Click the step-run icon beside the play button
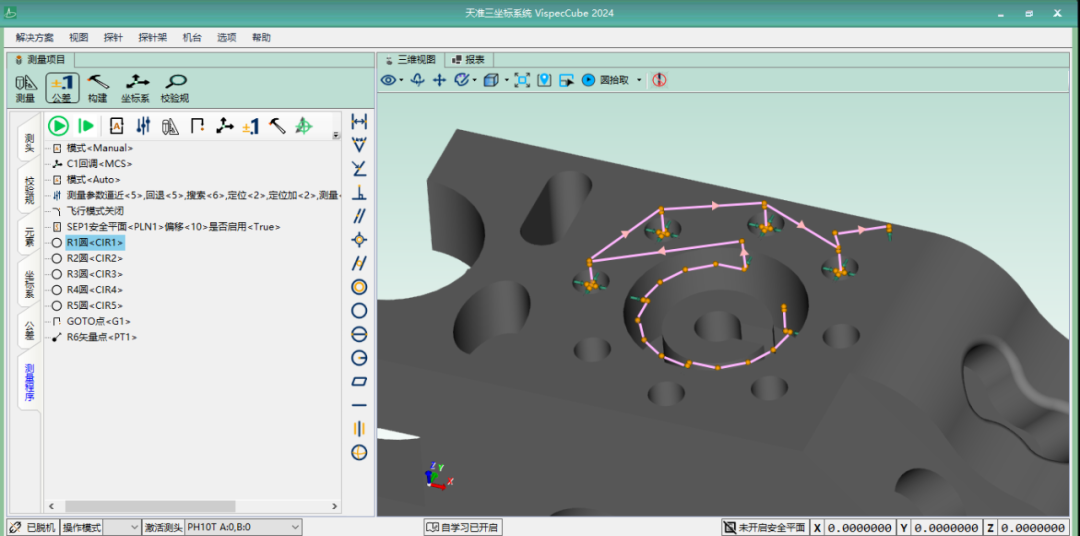This screenshot has width=1080, height=536. [x=87, y=125]
